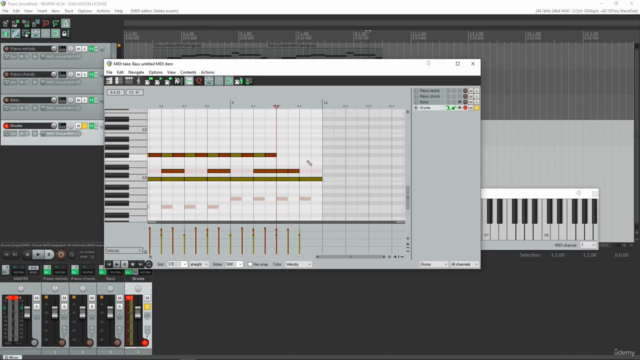Click the main transport play button
The width and height of the screenshot is (640, 360).
(x=38, y=255)
